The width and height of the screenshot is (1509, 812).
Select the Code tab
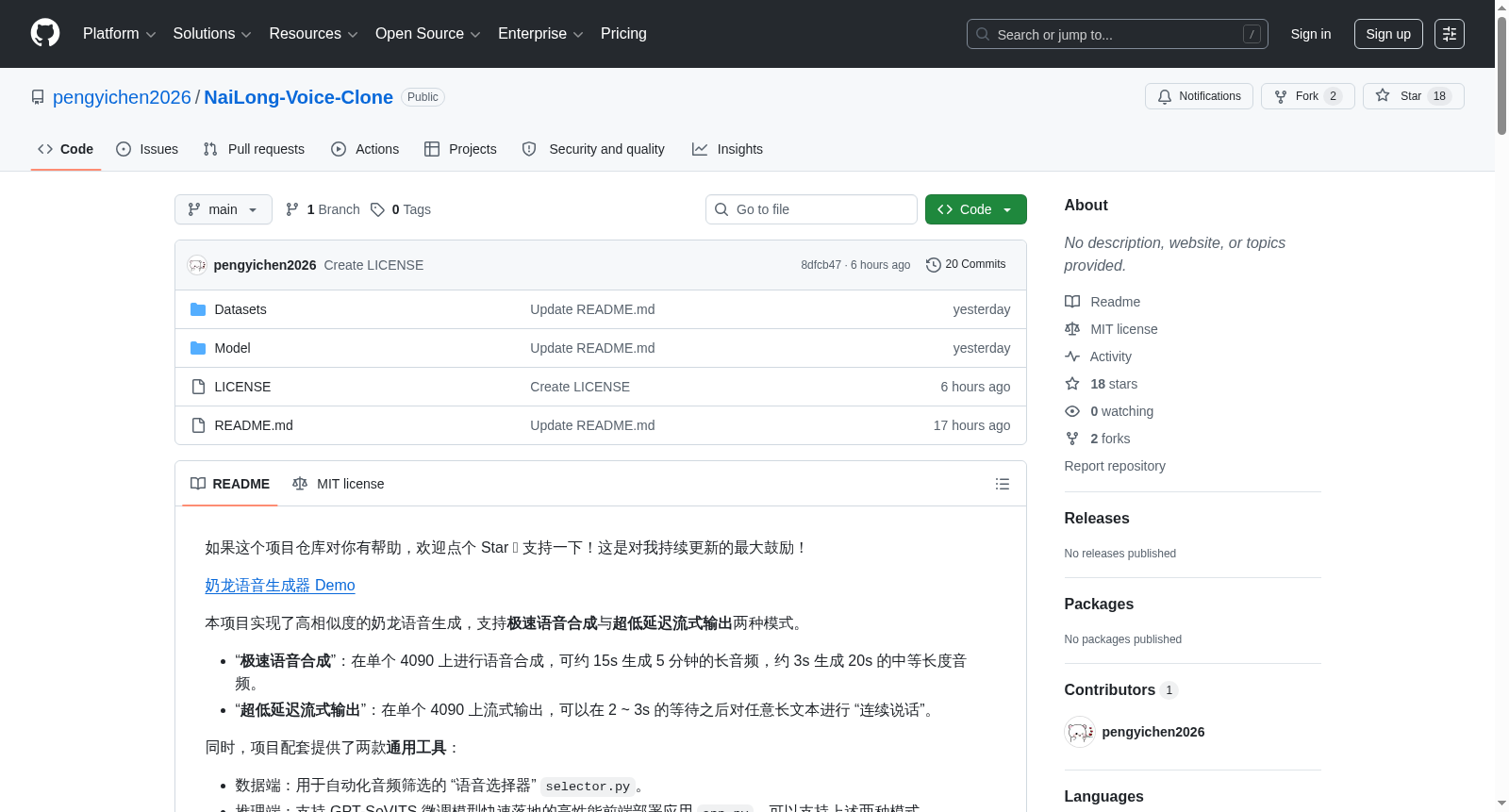(66, 149)
